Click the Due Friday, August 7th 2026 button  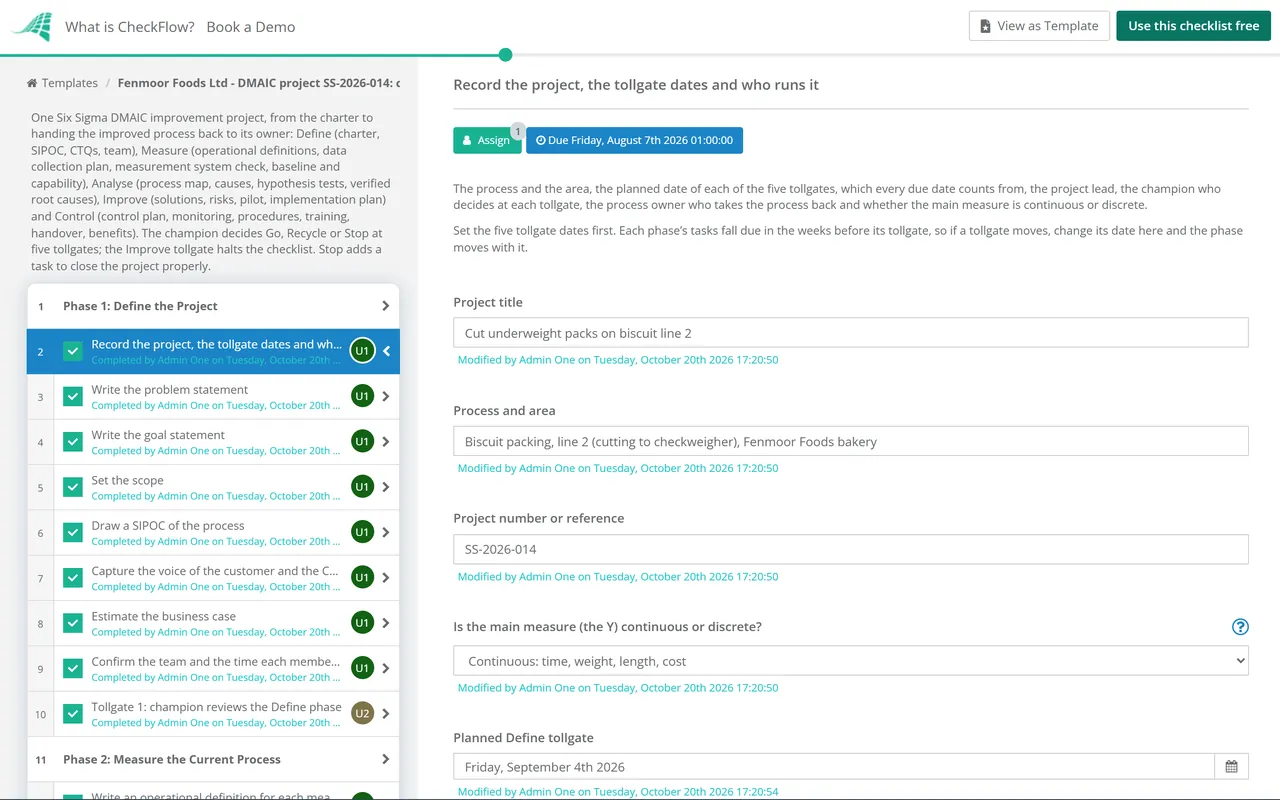pyautogui.click(x=634, y=140)
